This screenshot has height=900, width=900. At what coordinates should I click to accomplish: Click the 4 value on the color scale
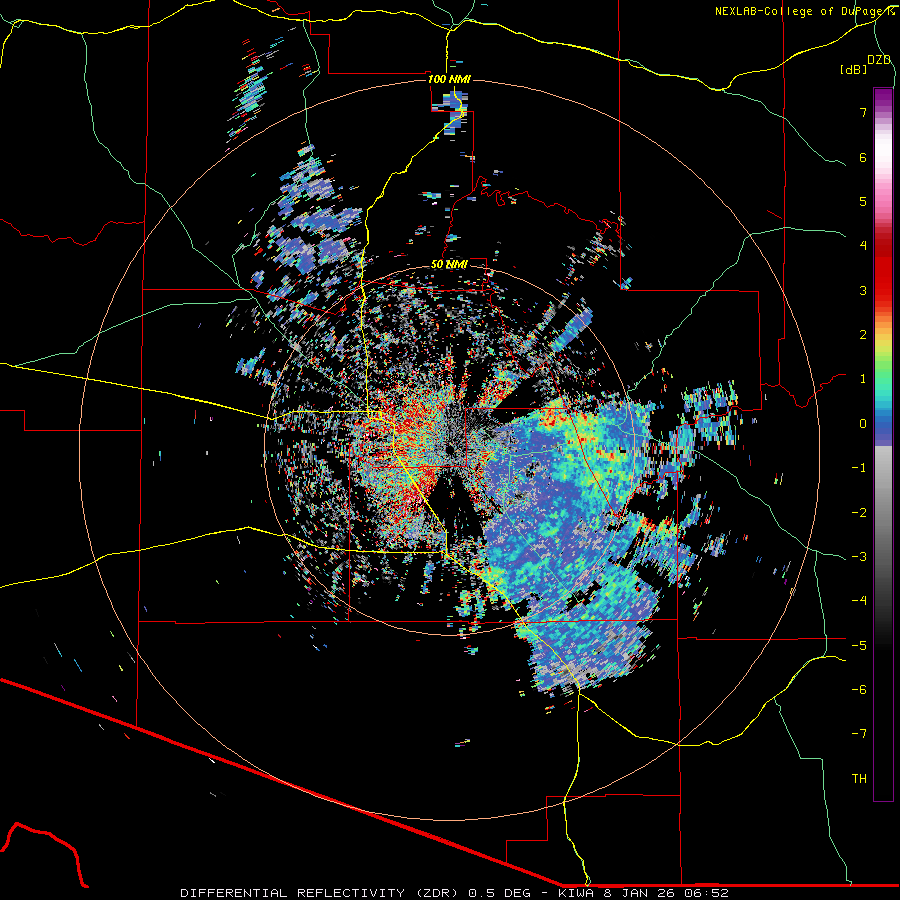[863, 246]
